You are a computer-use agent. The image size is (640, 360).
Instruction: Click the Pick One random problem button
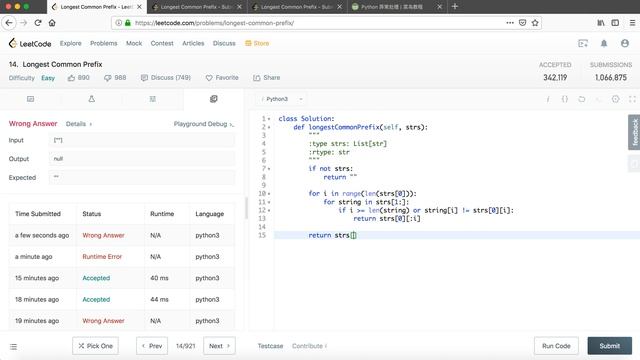[96, 346]
